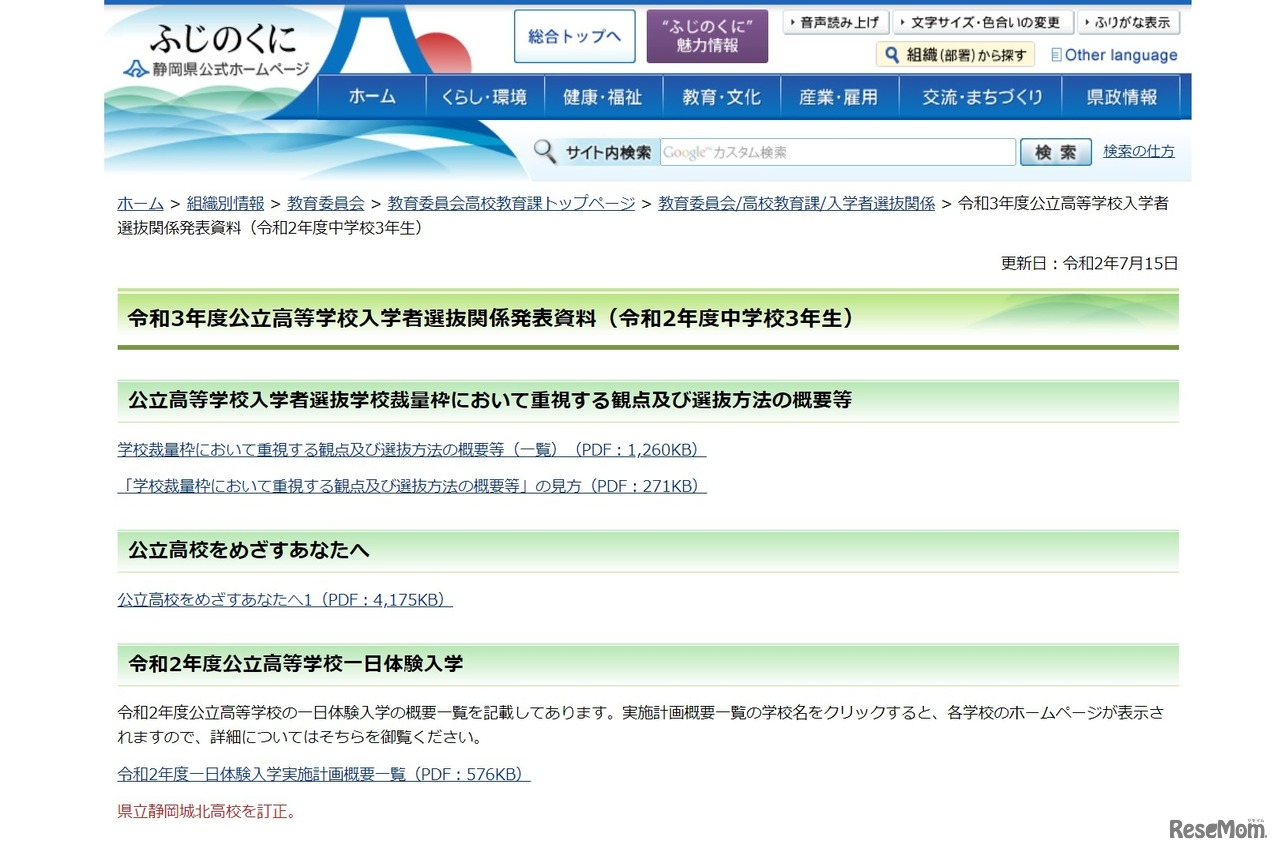Focus the Google custom search field
The width and height of the screenshot is (1280, 852).
(x=837, y=152)
